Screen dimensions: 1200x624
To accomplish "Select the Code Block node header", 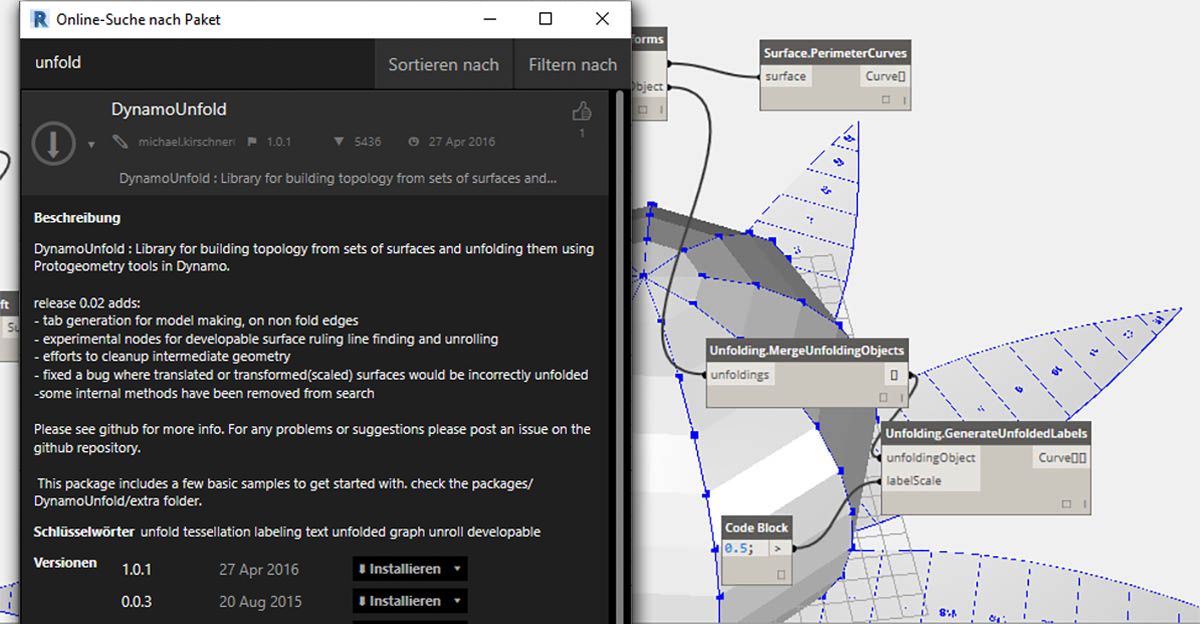I will (756, 527).
